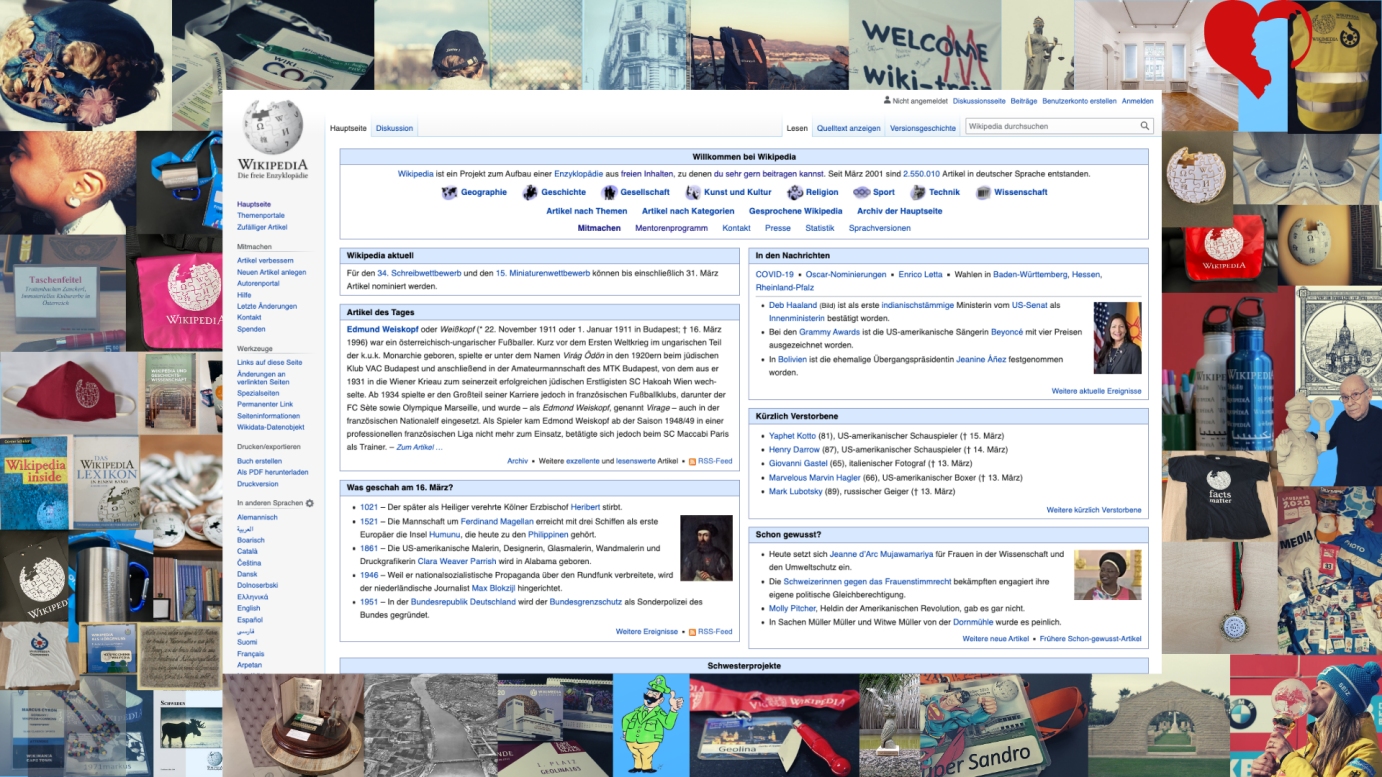Image resolution: width=1382 pixels, height=777 pixels.
Task: Click the Wissenschaft portal icon
Action: (983, 192)
